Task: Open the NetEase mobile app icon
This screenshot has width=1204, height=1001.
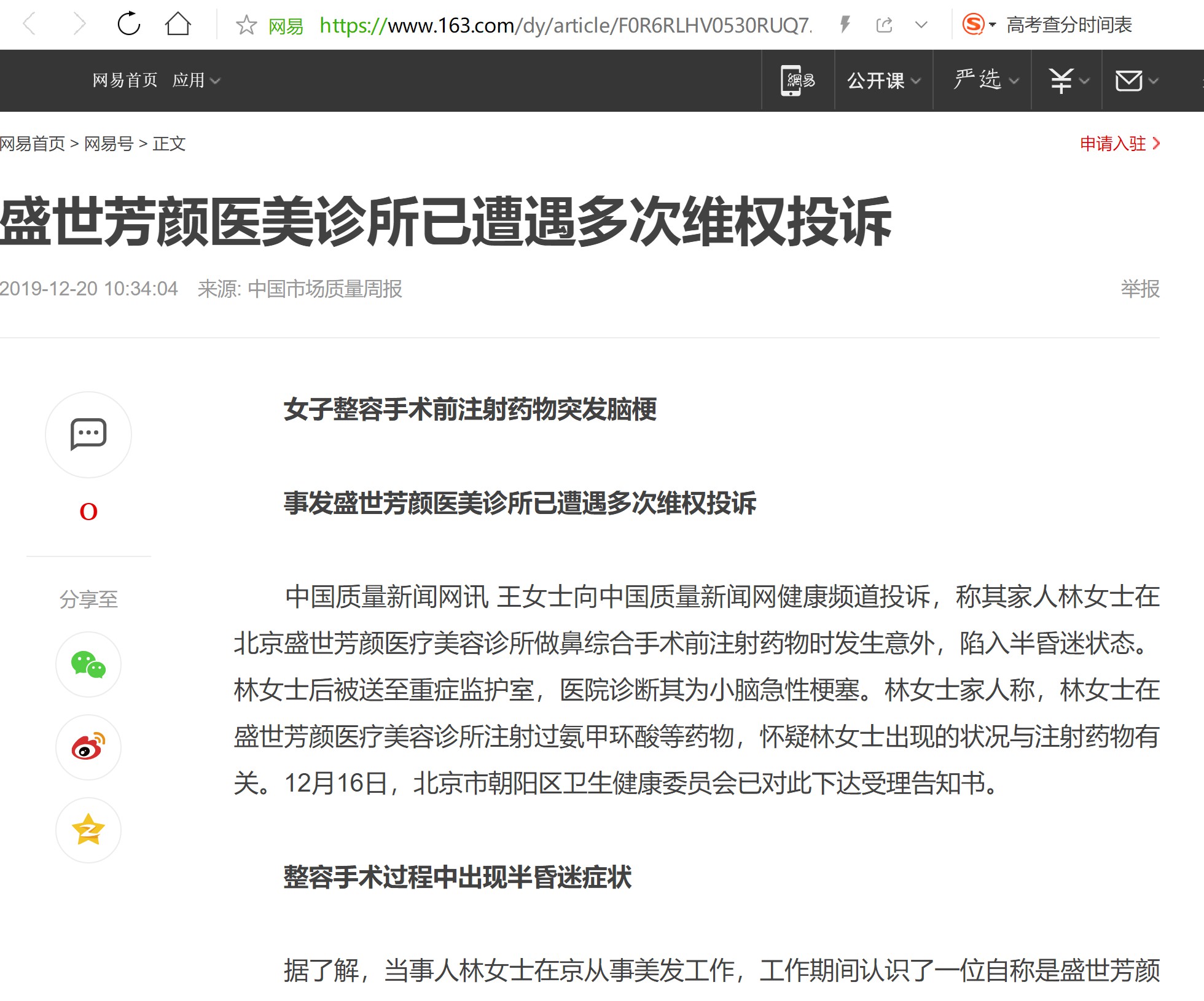Action: coord(797,80)
